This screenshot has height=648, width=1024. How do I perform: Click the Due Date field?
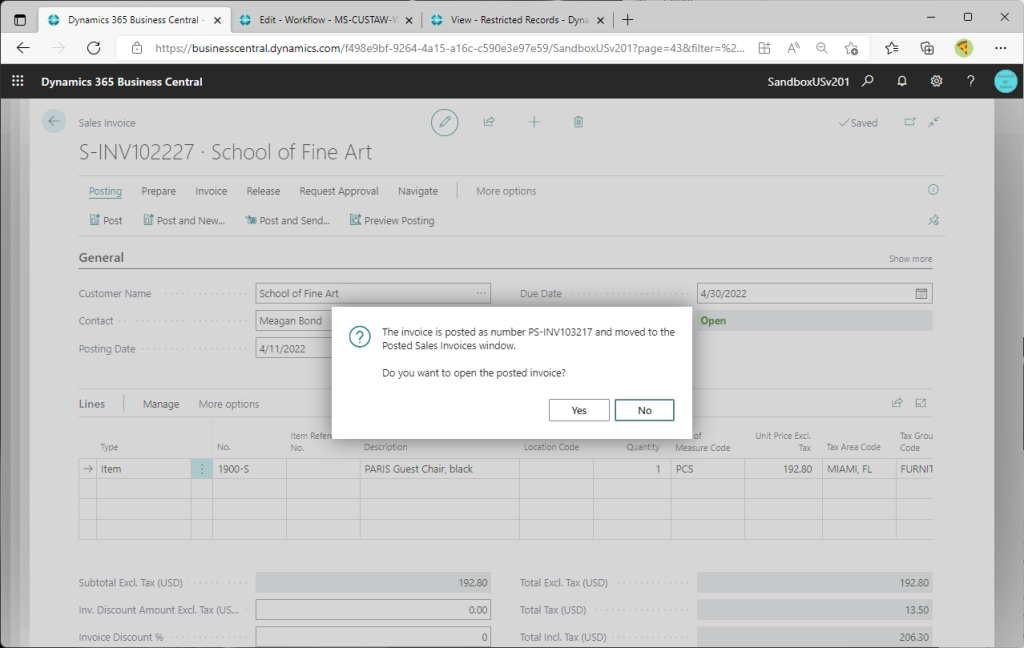tap(814, 293)
